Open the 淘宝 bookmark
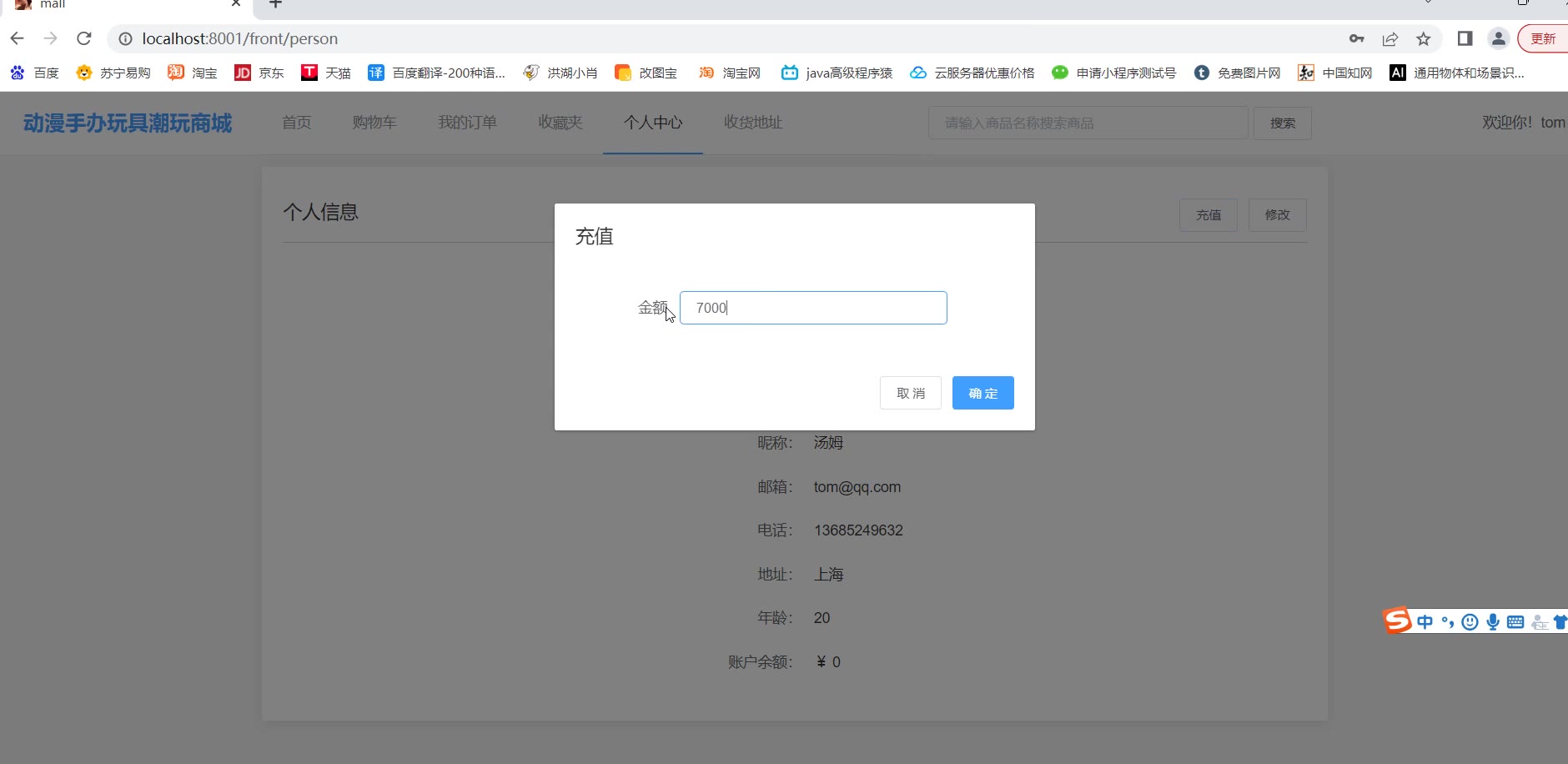The width and height of the screenshot is (1568, 764). [x=193, y=73]
